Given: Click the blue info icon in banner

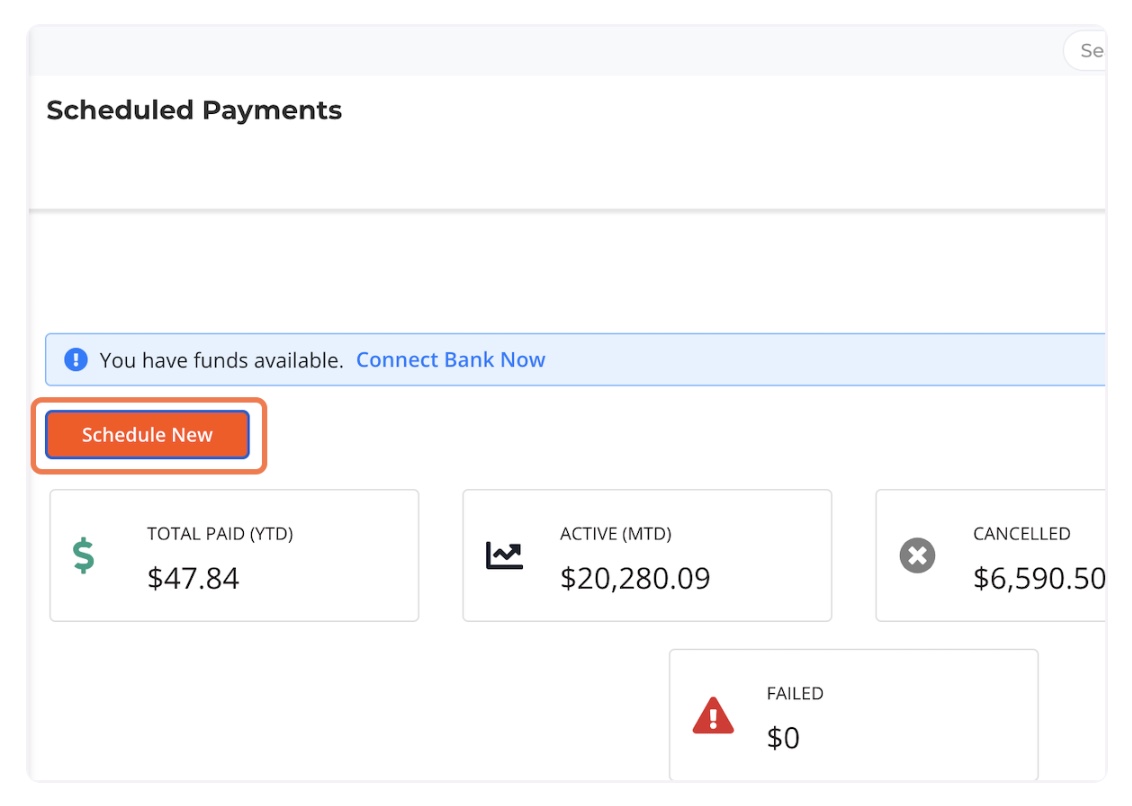Looking at the screenshot, I should pyautogui.click(x=76, y=360).
